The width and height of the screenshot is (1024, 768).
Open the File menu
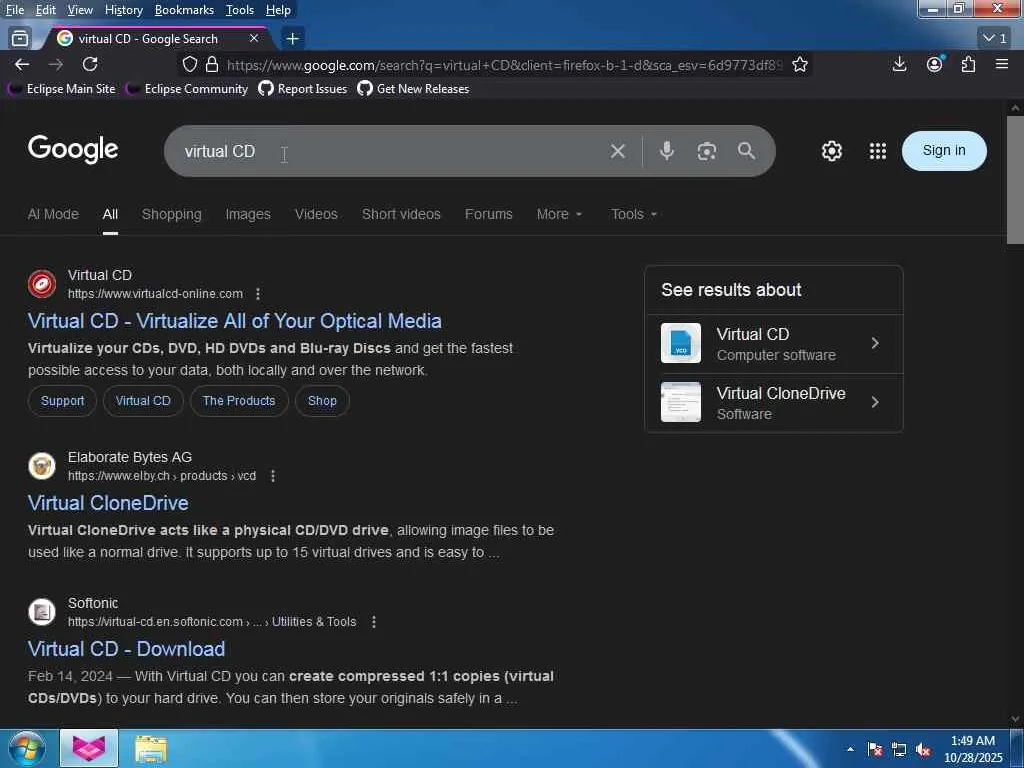pyautogui.click(x=14, y=10)
